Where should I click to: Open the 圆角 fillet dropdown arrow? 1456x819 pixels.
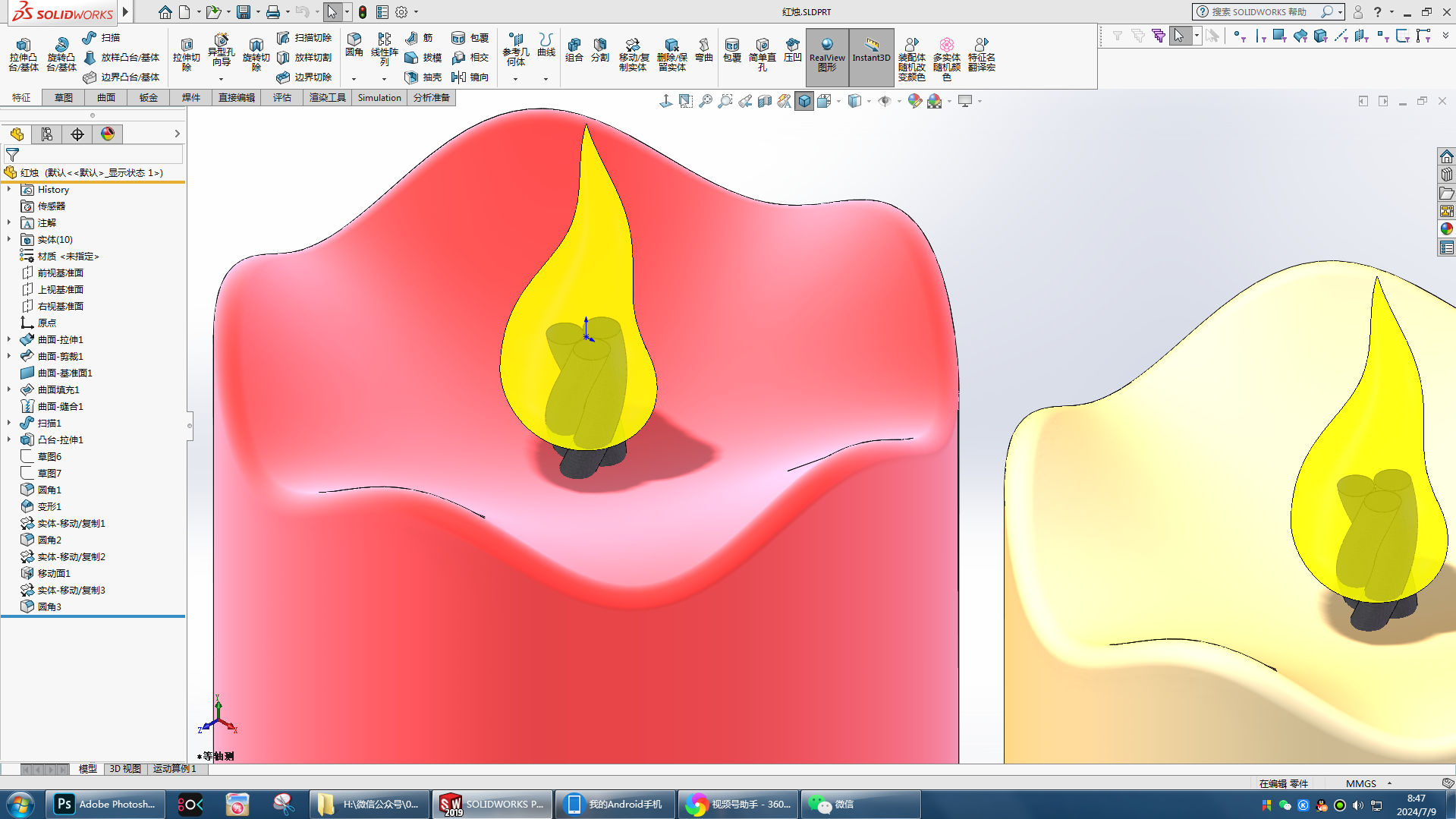354,79
